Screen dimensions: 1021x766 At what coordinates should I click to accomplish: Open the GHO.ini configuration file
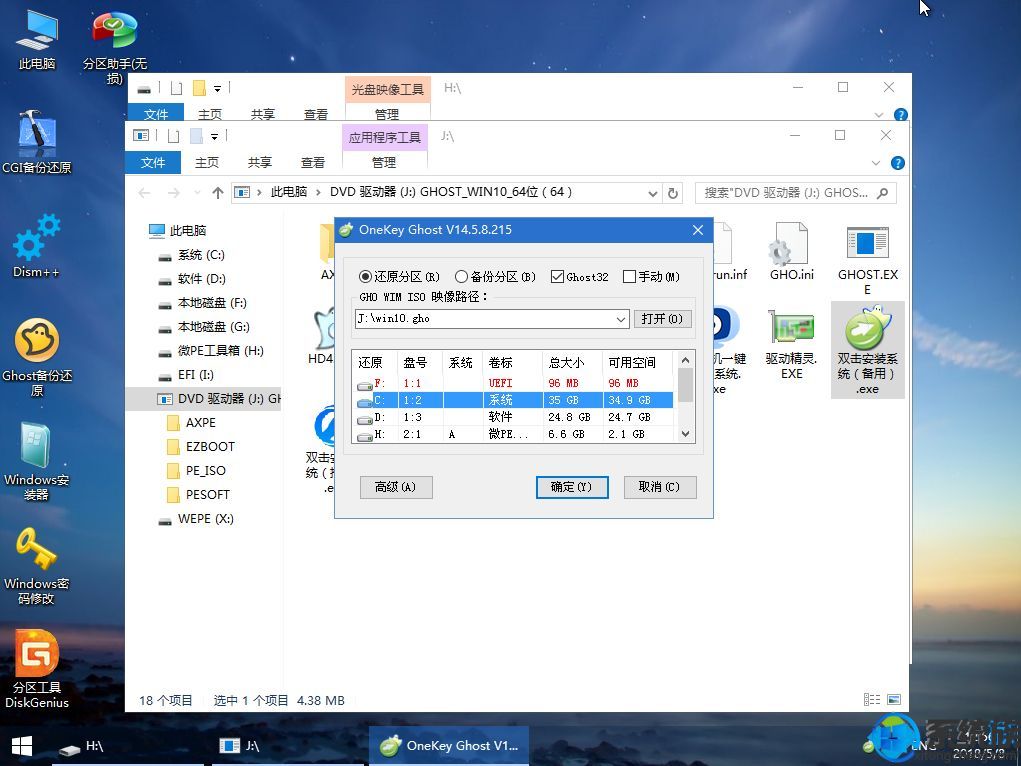(x=791, y=248)
